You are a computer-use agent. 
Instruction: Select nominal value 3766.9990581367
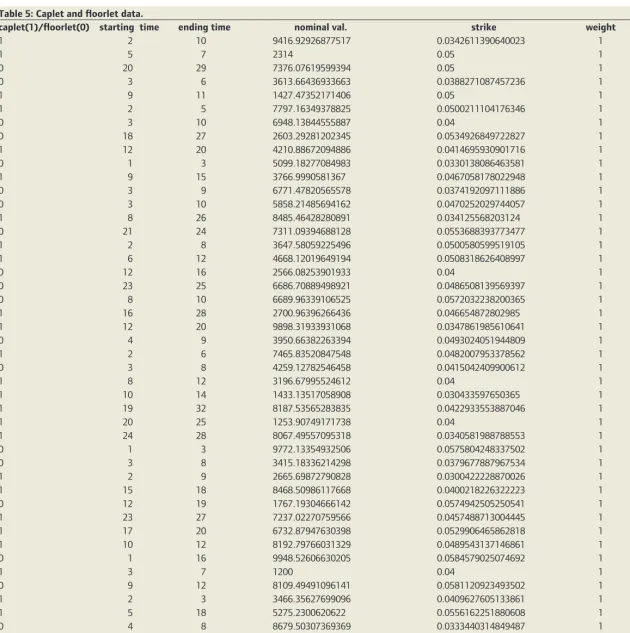[x=309, y=177]
